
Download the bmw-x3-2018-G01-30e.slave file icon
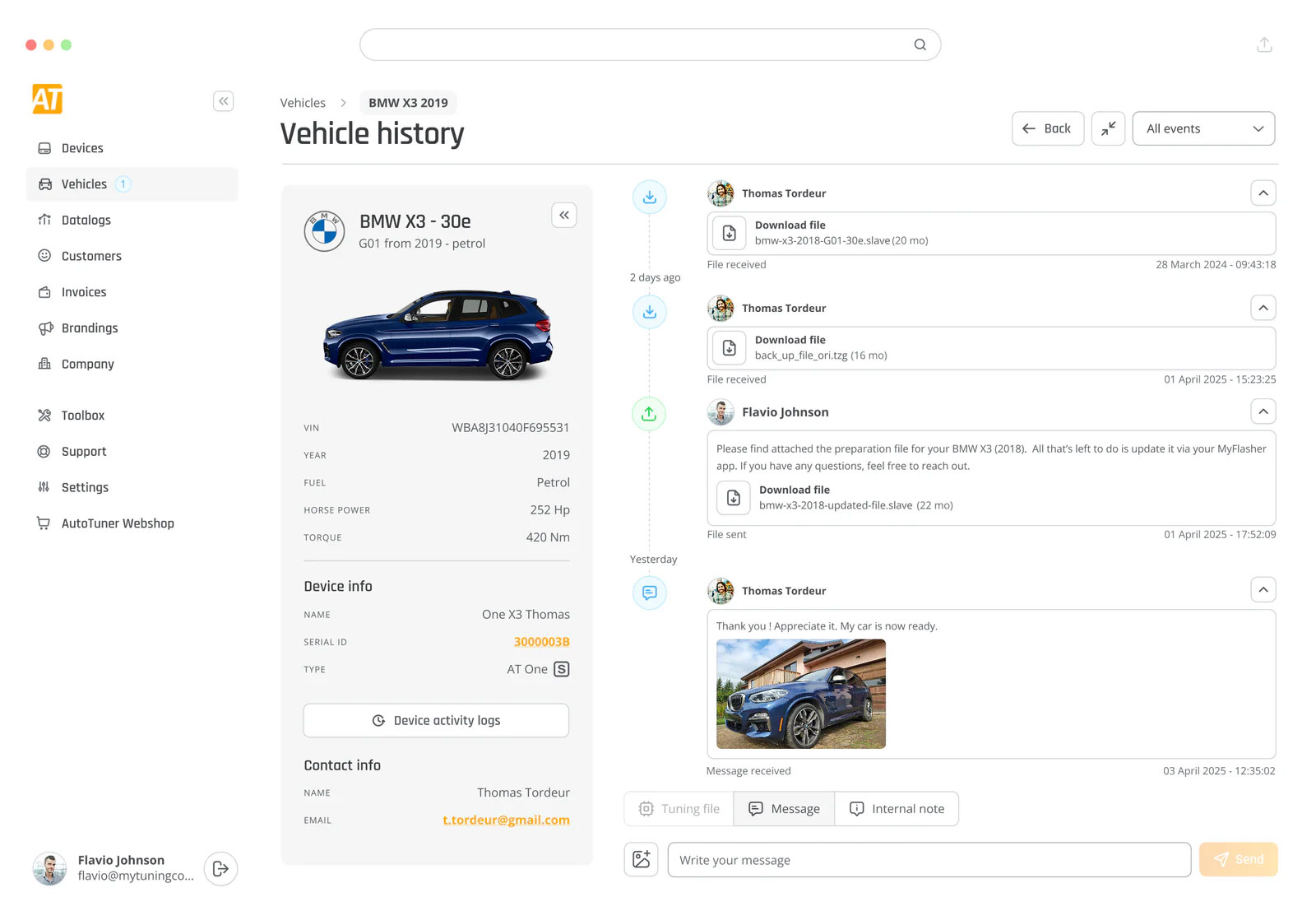click(730, 233)
